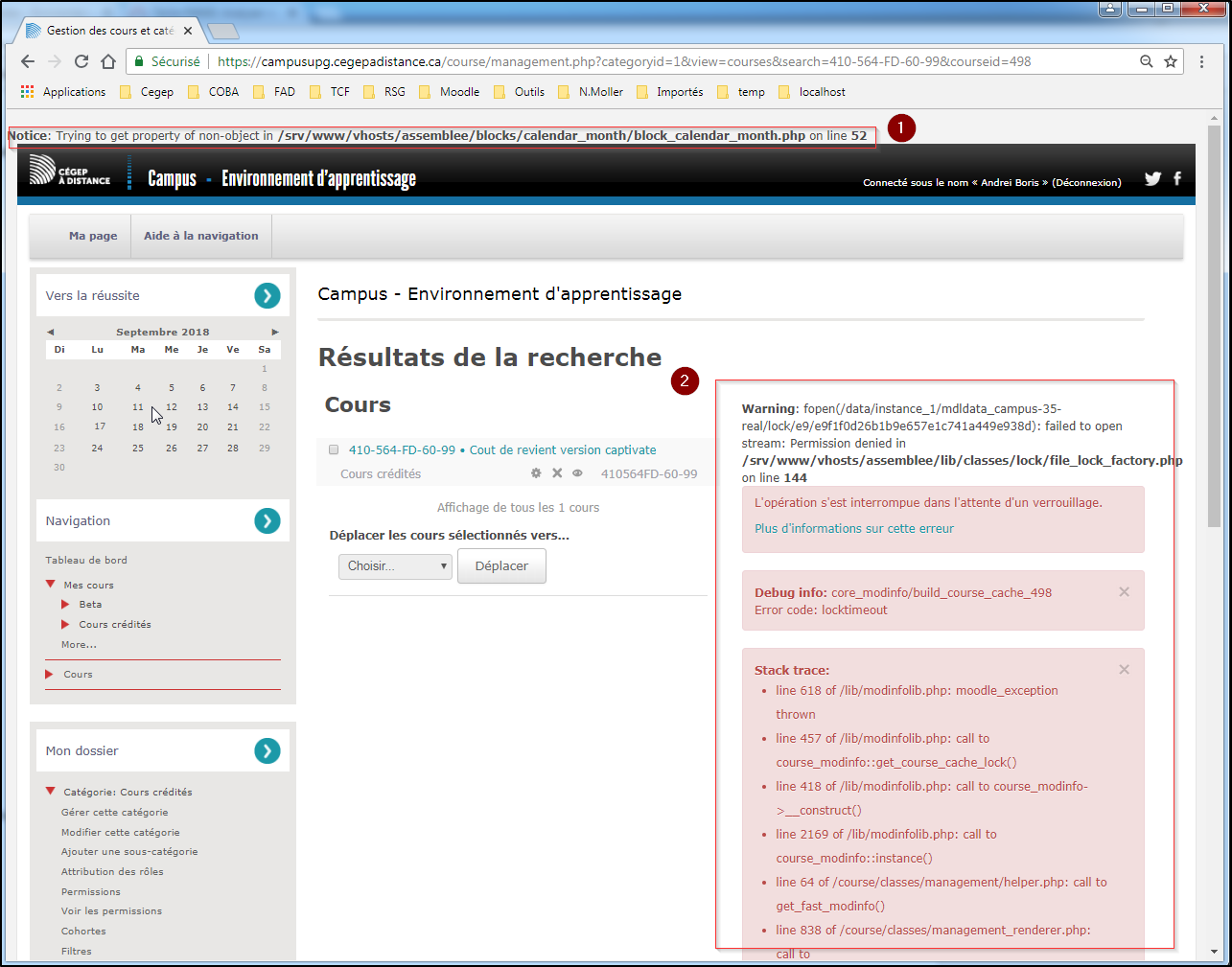1232x967 pixels.
Task: Click the browser reload page icon
Action: [x=81, y=61]
